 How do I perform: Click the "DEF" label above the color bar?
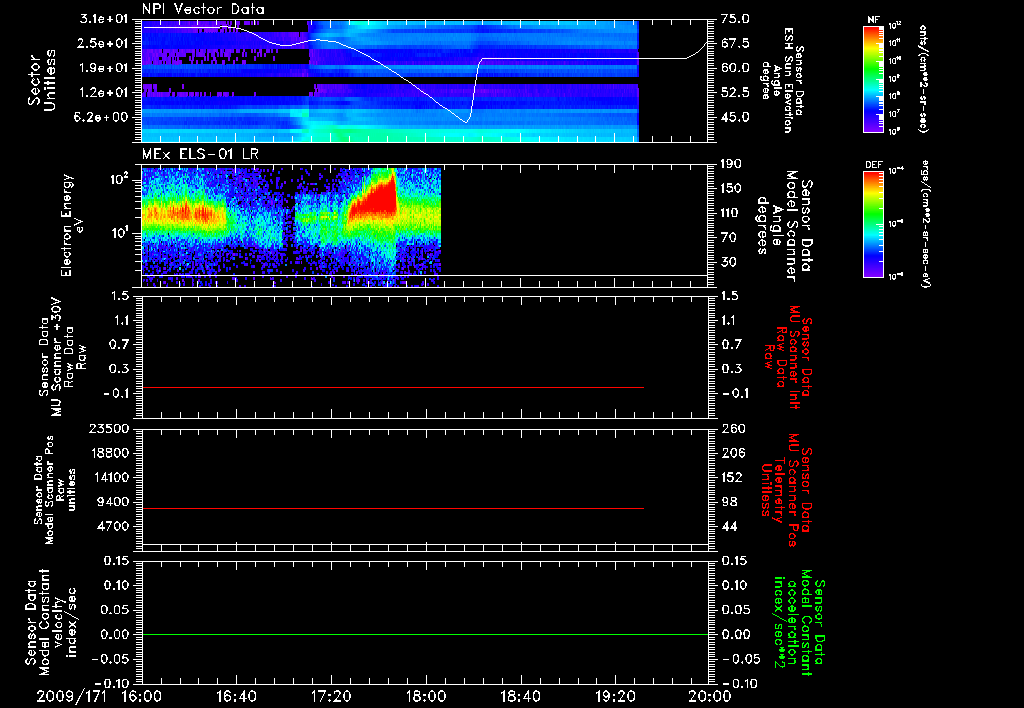tap(873, 165)
